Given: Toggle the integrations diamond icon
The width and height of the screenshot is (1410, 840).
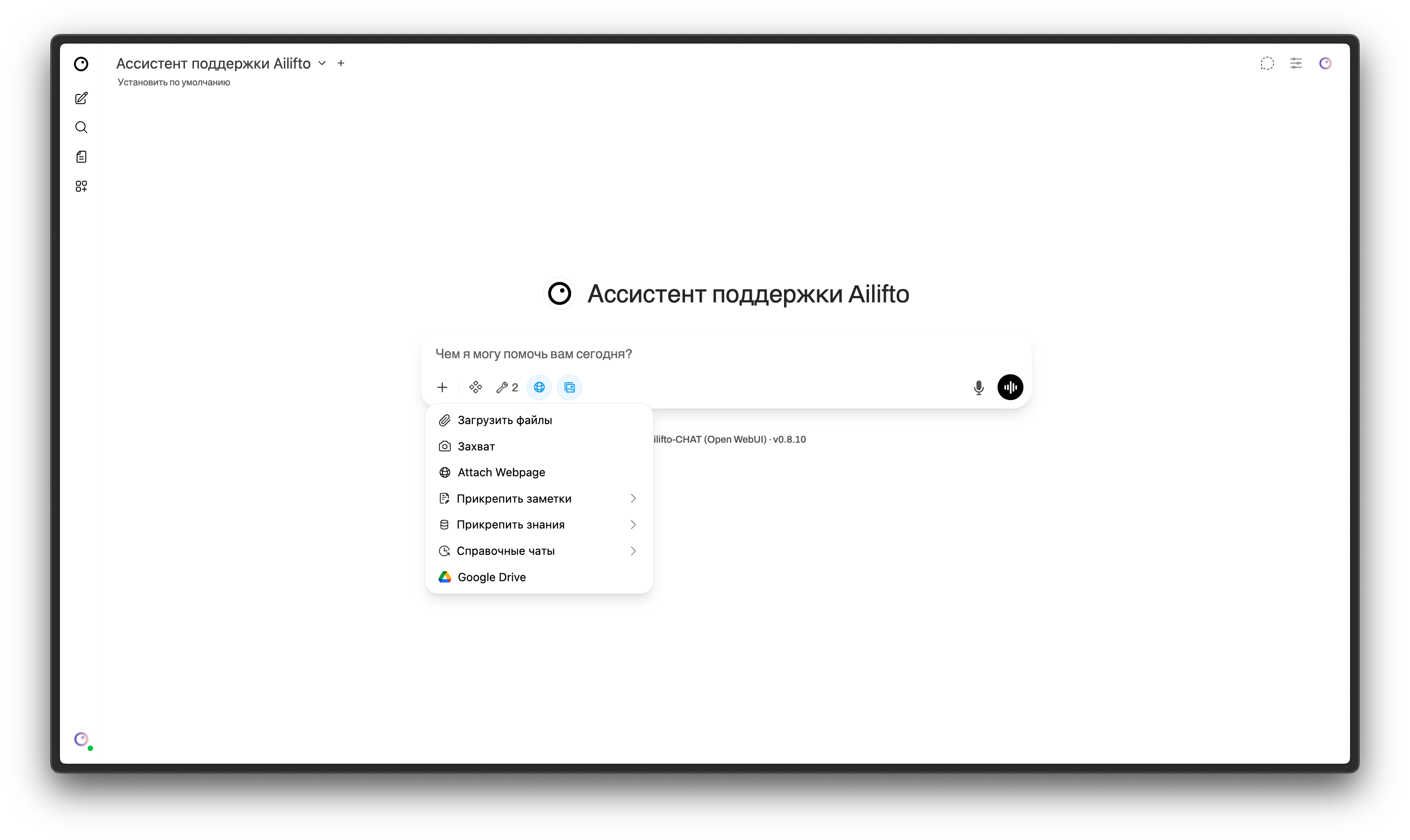Looking at the screenshot, I should pyautogui.click(x=475, y=387).
